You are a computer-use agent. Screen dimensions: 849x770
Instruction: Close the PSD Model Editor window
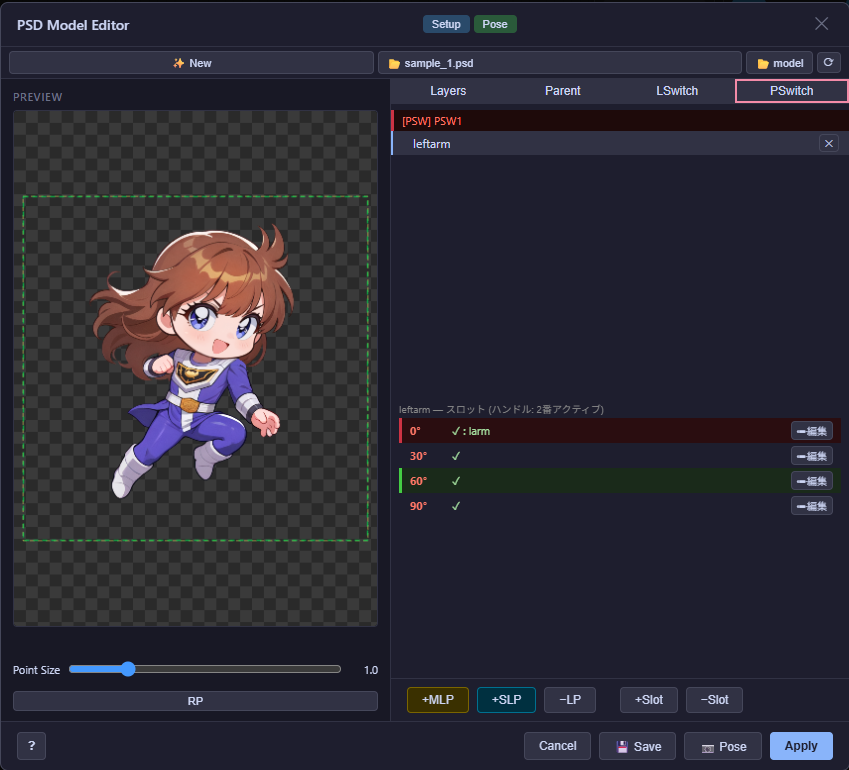(x=821, y=24)
